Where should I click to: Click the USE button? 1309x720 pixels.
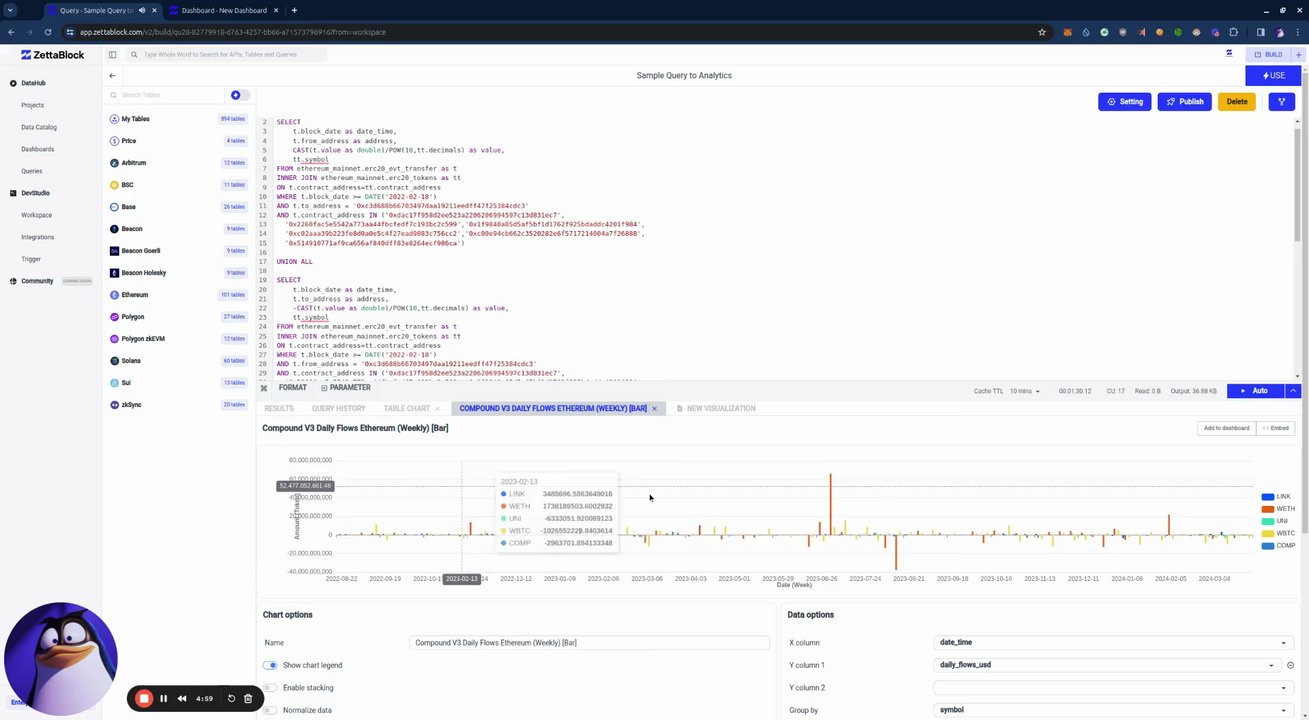tap(1273, 75)
